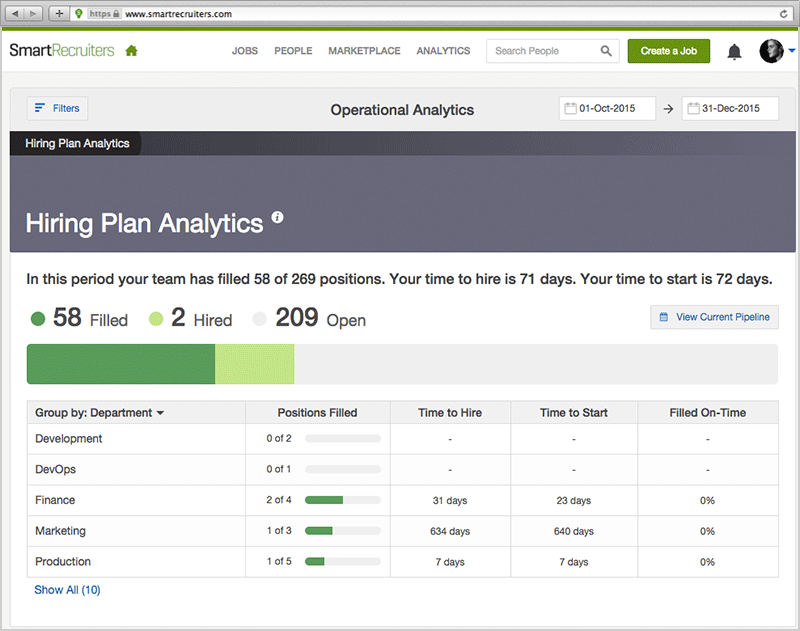Viewport: 800px width, 631px height.
Task: Click calendar icon in start date field
Action: point(570,109)
